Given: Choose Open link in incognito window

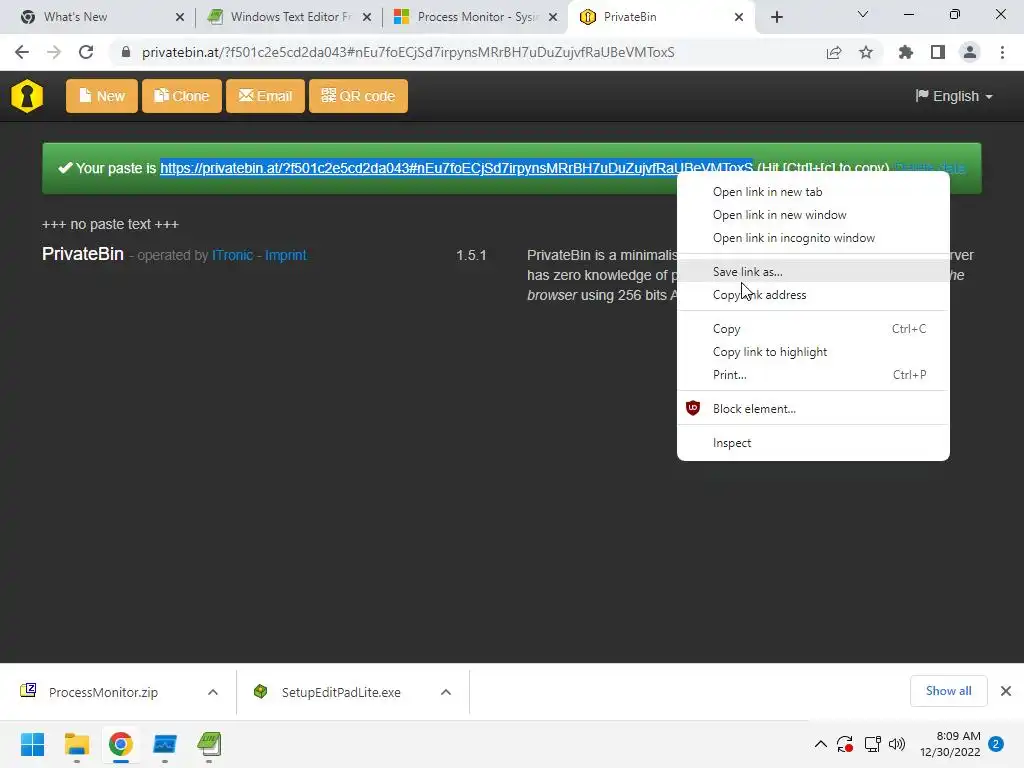Looking at the screenshot, I should pos(813,238).
